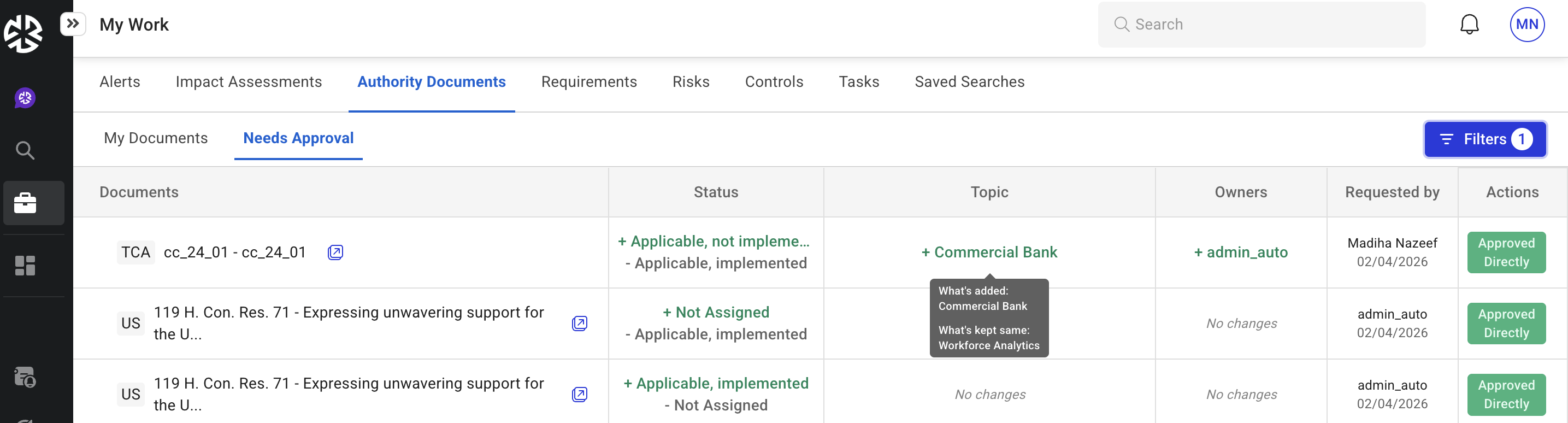The height and width of the screenshot is (423, 1568).
Task: Click Approved Directly in the Not Assigned row
Action: tap(1506, 324)
